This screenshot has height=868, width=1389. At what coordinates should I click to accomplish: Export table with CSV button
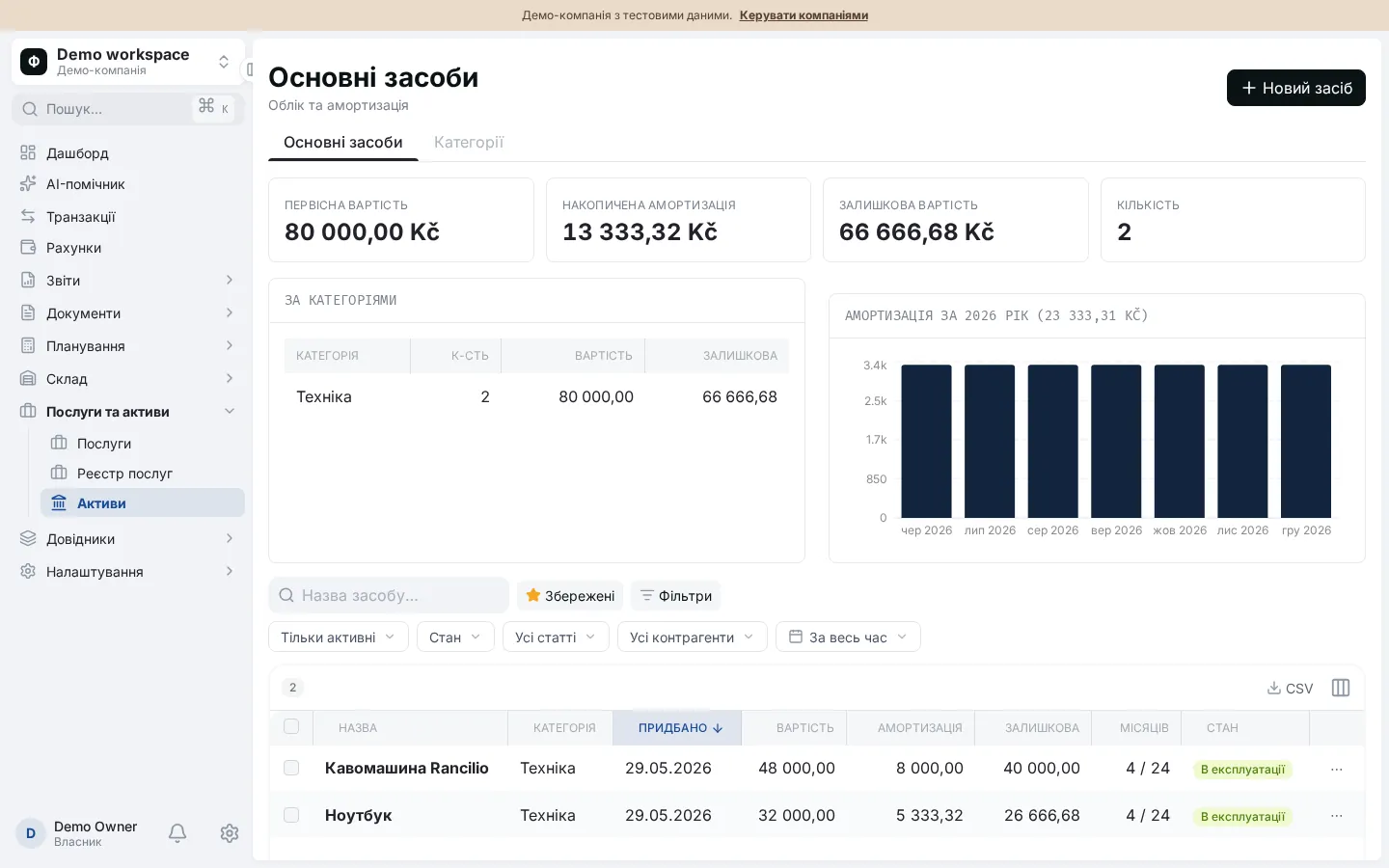(x=1290, y=688)
